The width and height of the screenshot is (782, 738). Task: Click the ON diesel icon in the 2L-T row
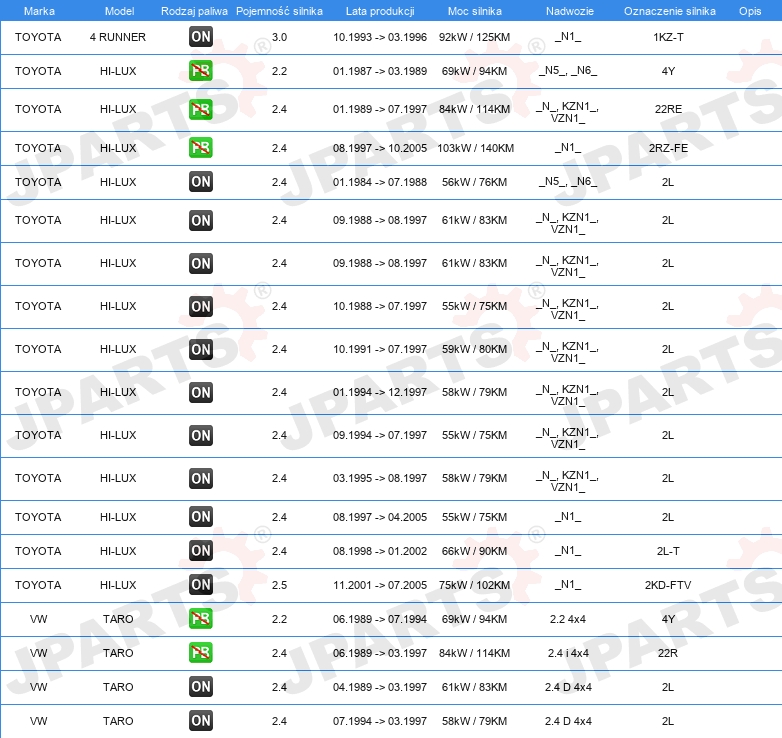pos(201,551)
